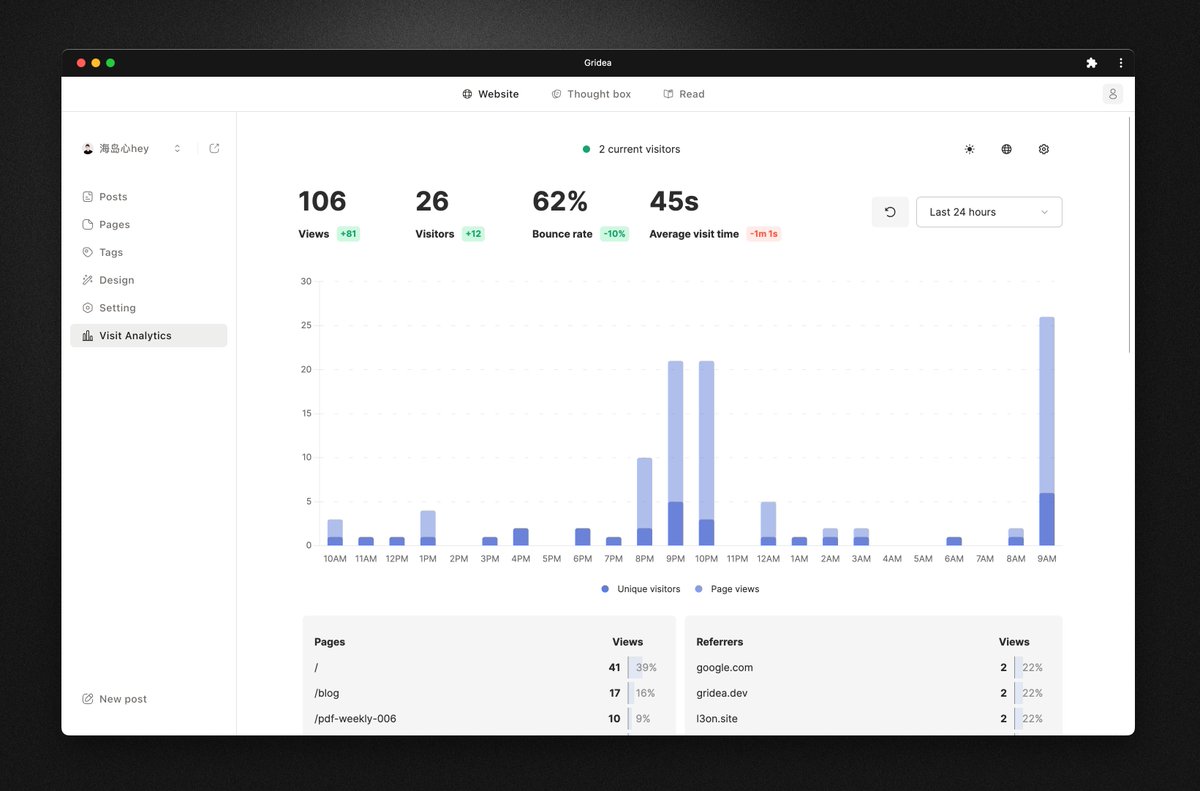Open Tags in the sidebar
The width and height of the screenshot is (1200, 791).
coord(148,253)
